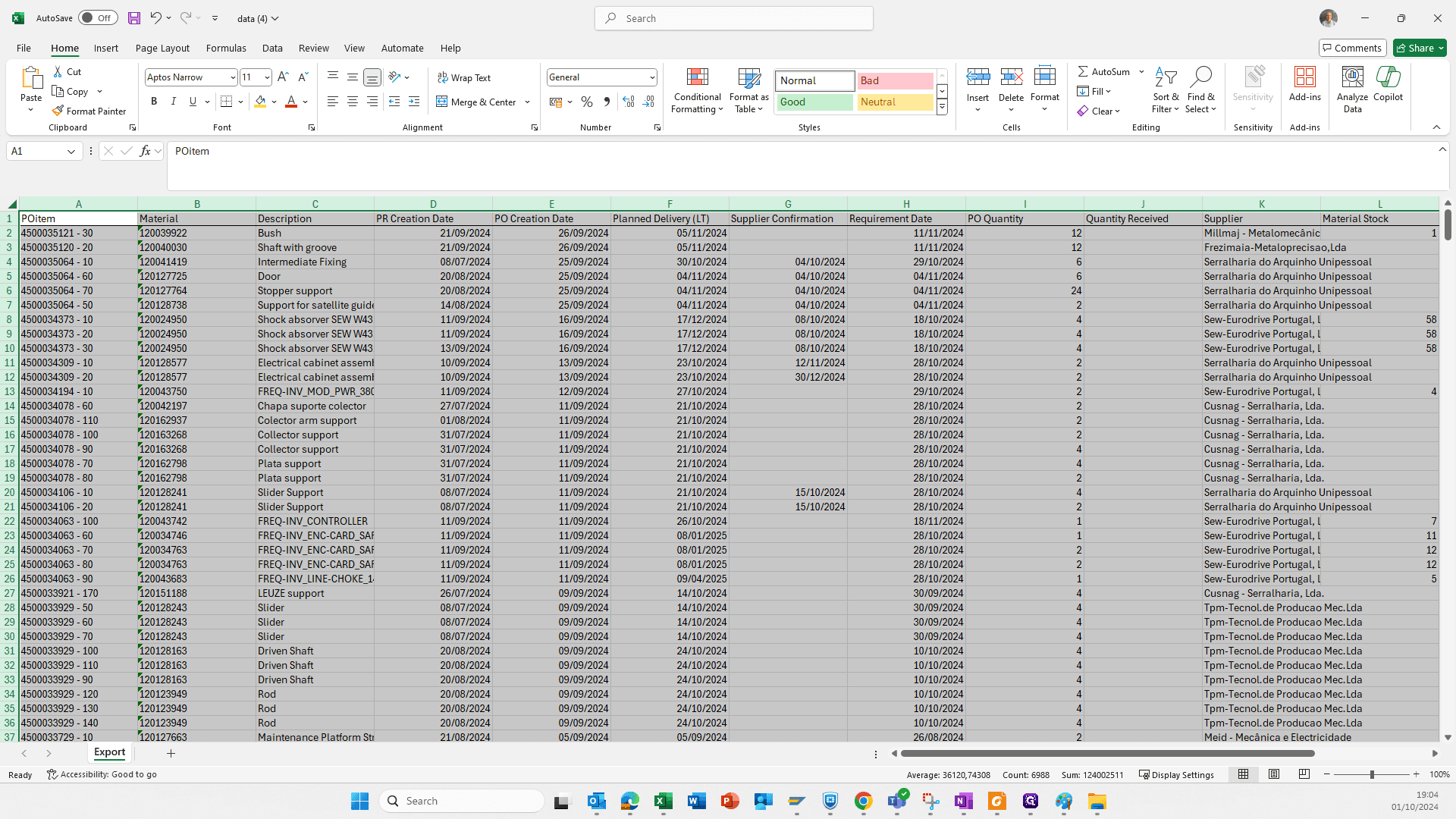Image resolution: width=1456 pixels, height=819 pixels.
Task: Click the Format Painter brush icon
Action: coord(58,111)
